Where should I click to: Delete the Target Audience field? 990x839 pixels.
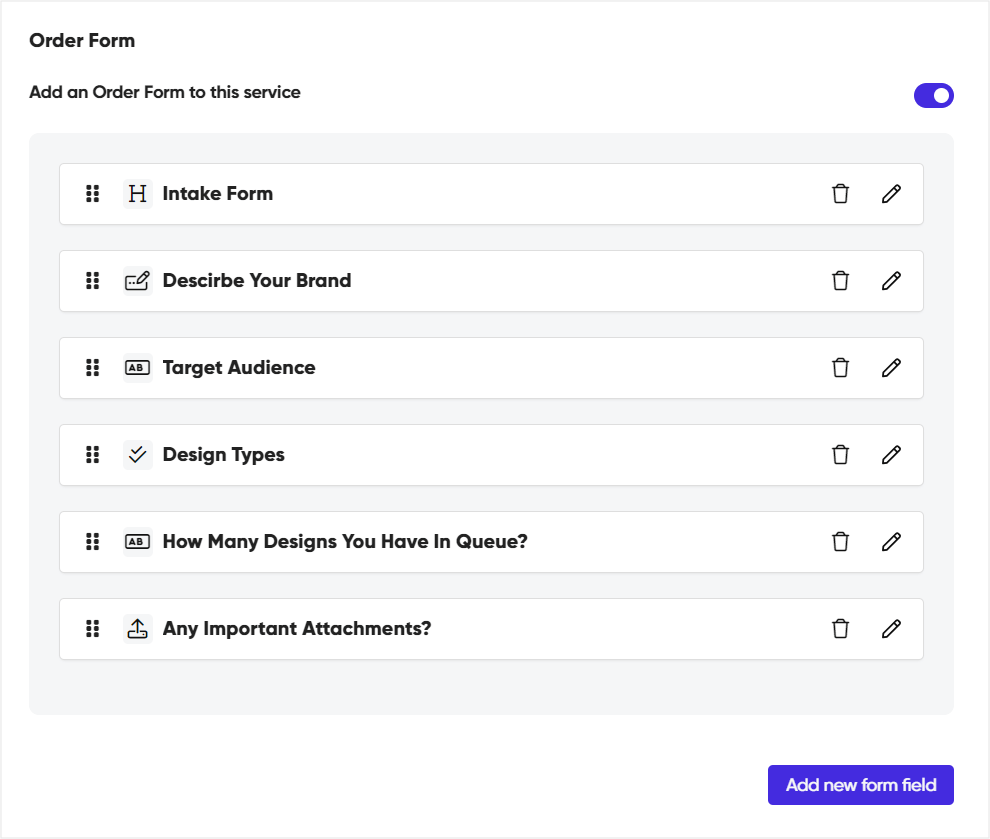[840, 368]
